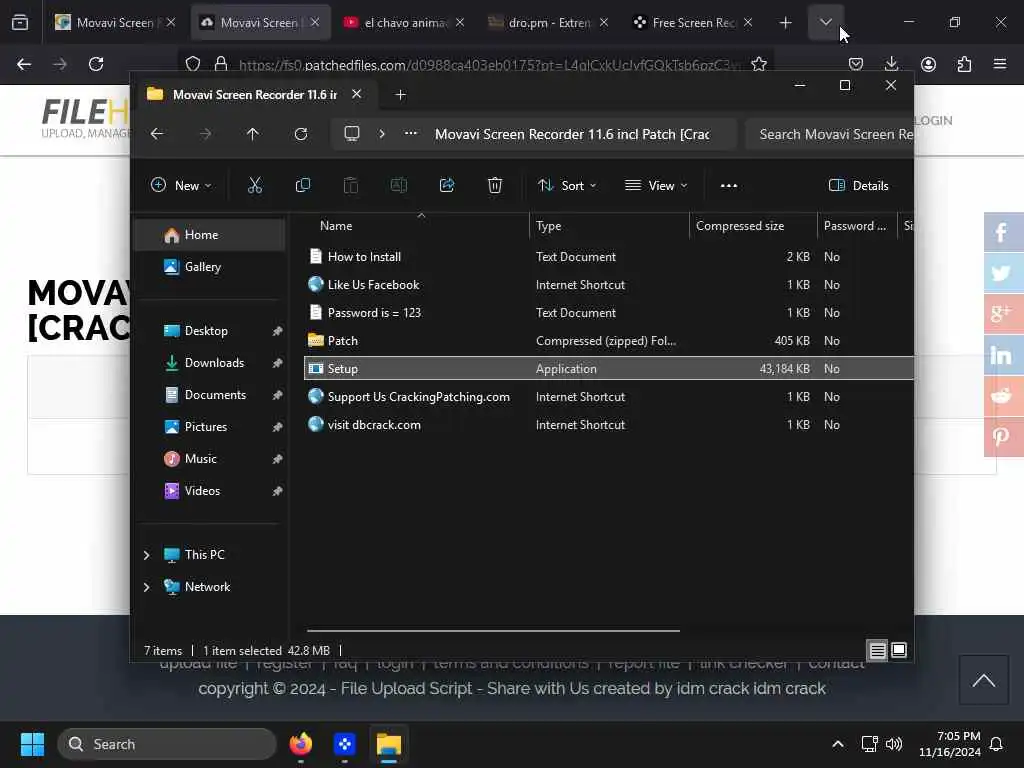Click the Firefox reload page button
Screen dimensions: 1024x768
96,64
